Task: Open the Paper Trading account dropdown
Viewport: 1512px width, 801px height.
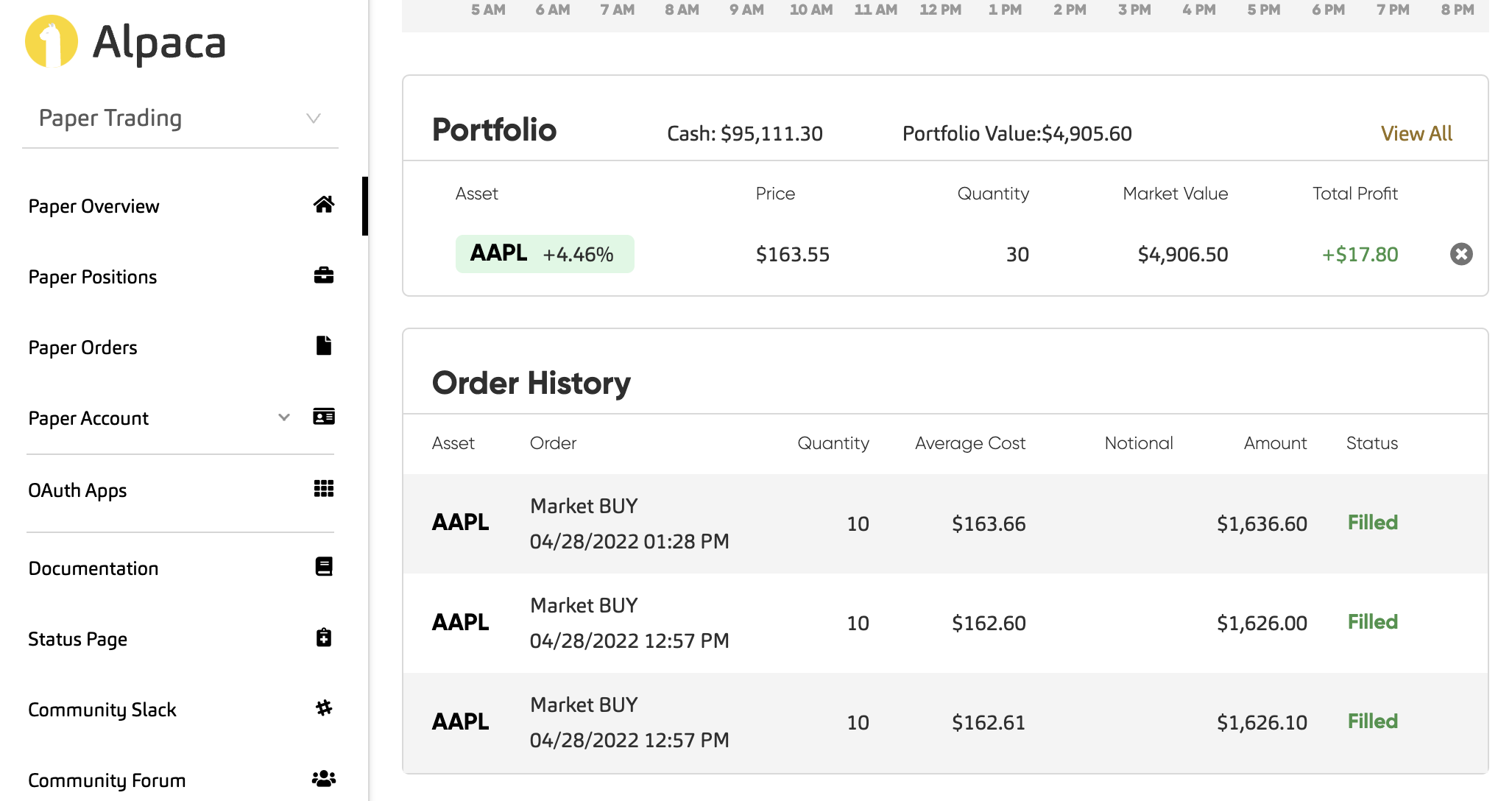Action: pyautogui.click(x=180, y=118)
